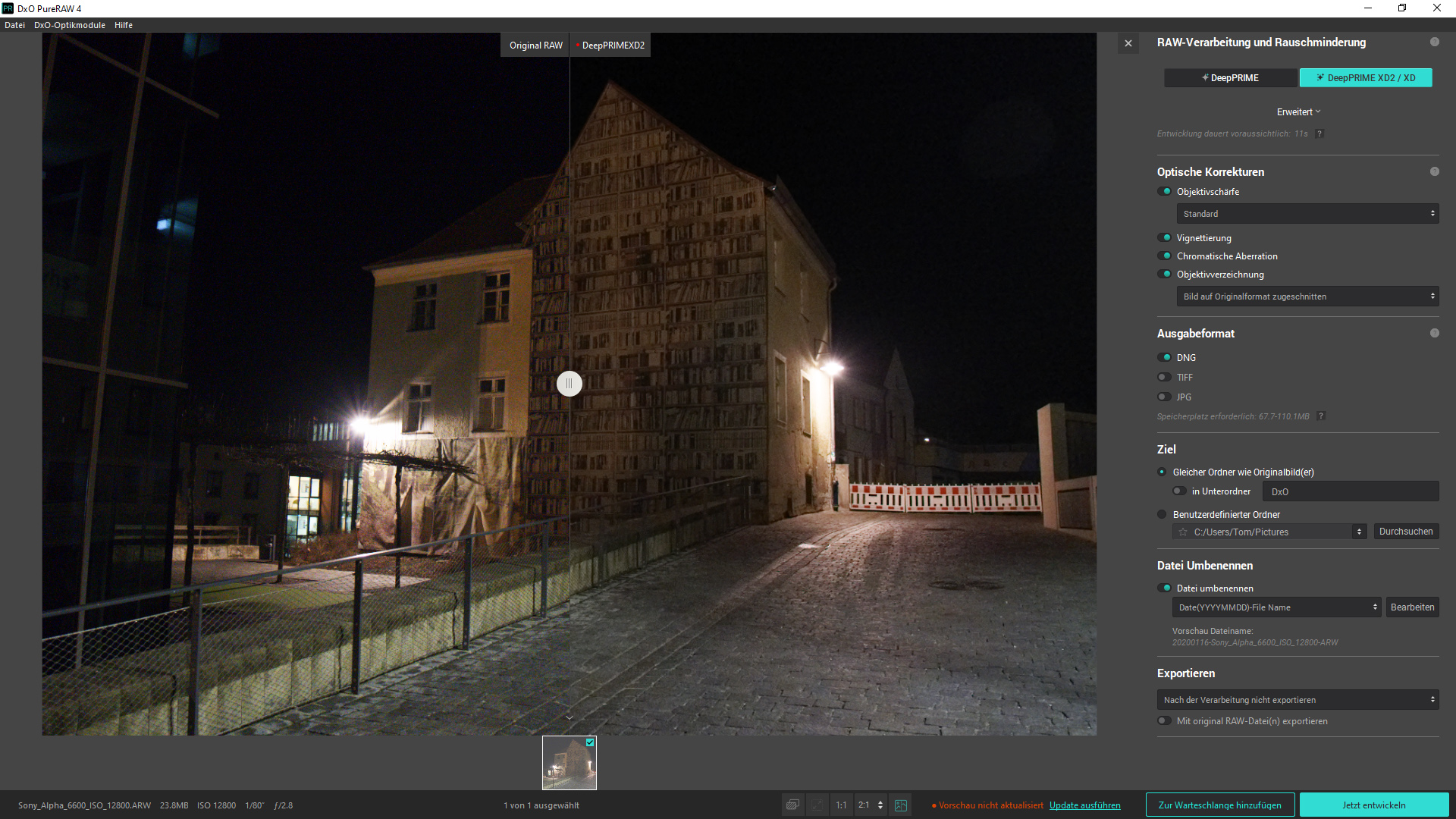The image size is (1456, 819).
Task: Set zoom to 1:1
Action: coord(841,805)
